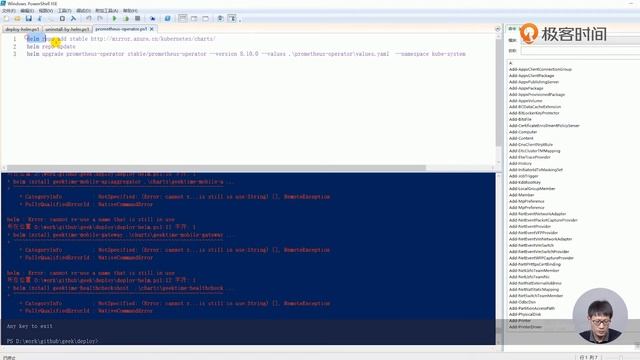Open the 附加工具(A) menu
Viewport: 640px width, 360px height.
[107, 11]
